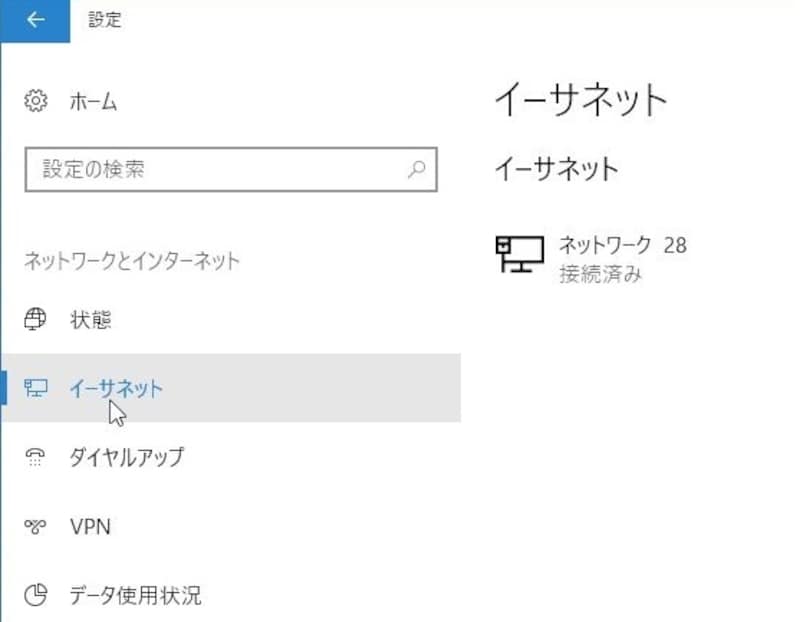Screen dimensions: 800x622
Task: Click the large イーサネット page heading
Action: pyautogui.click(x=580, y=101)
